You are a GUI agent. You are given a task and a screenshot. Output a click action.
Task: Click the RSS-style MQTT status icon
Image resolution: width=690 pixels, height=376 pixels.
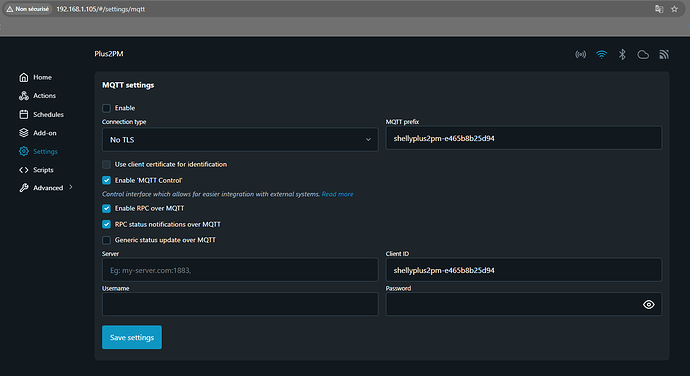point(664,55)
